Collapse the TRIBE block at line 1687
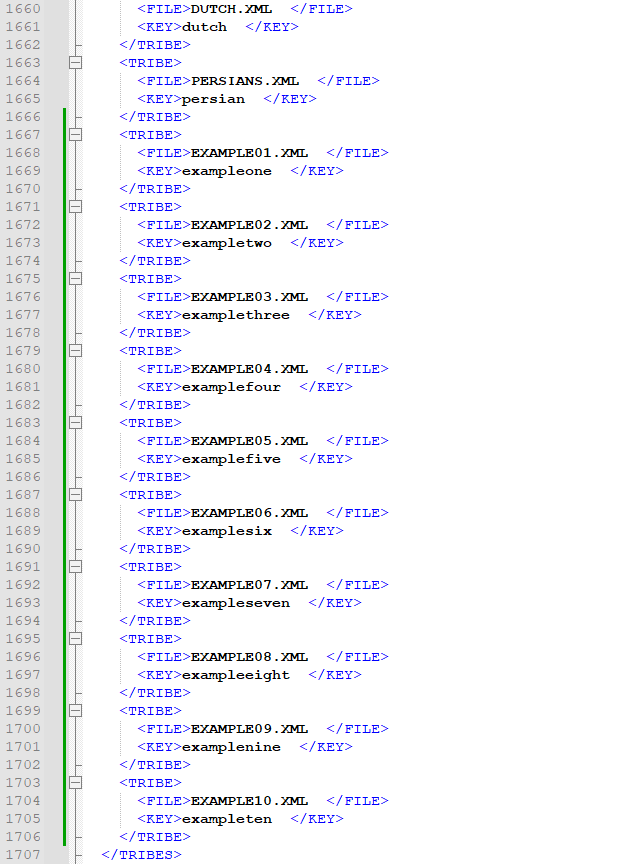Screen dimensions: 624x864 [76, 495]
